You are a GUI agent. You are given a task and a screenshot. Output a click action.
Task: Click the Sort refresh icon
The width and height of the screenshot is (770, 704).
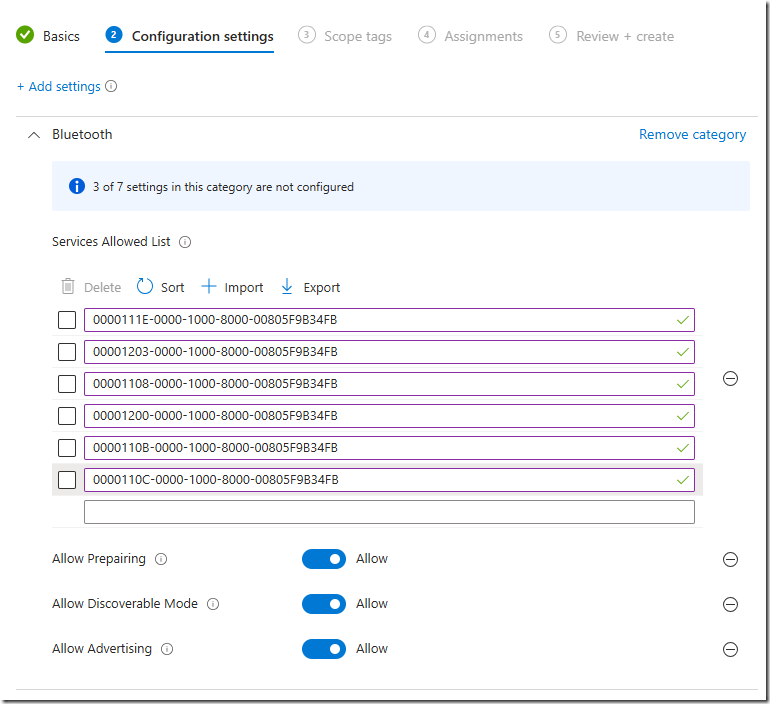145,286
